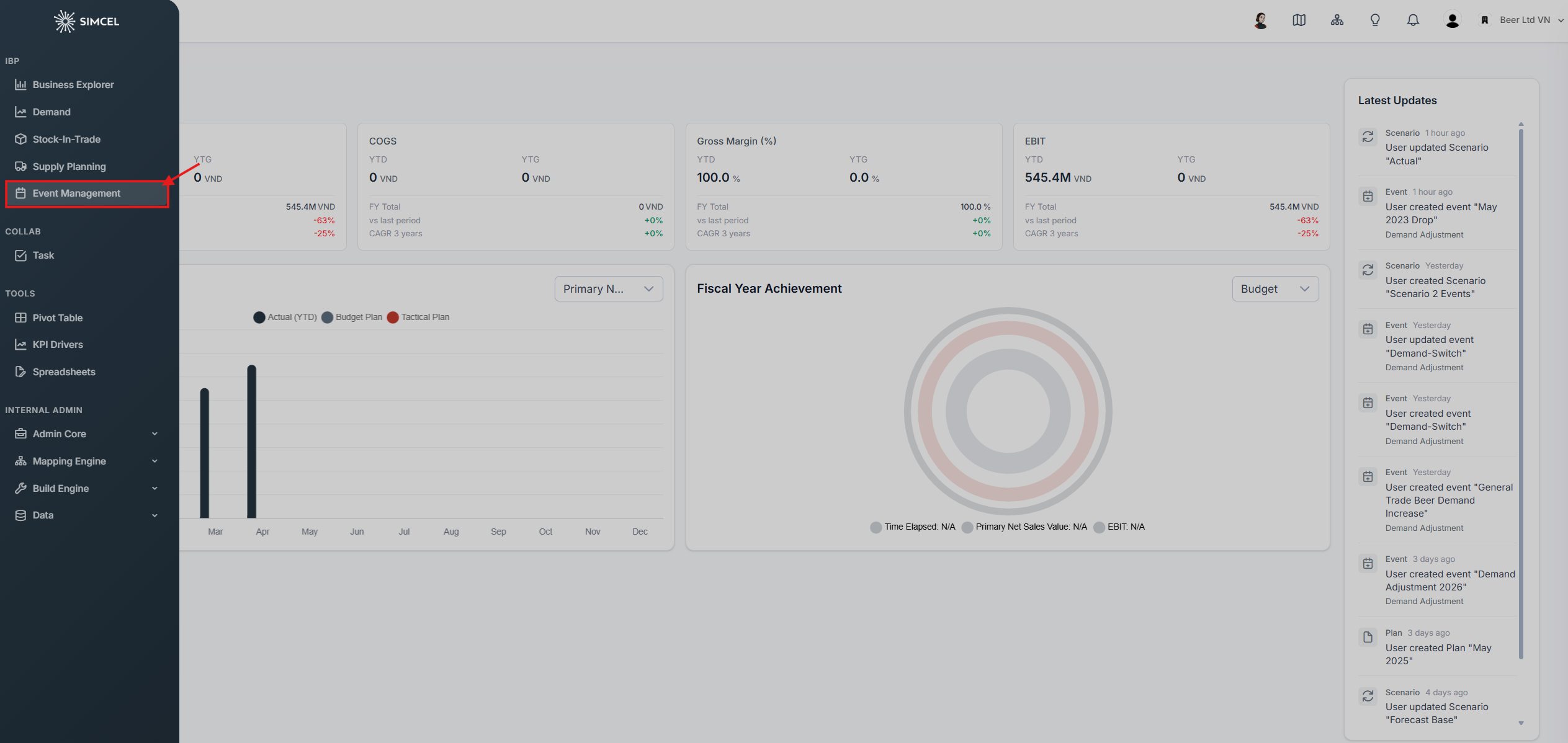The image size is (1568, 743).
Task: Click the Supply Planning truck icon
Action: [x=20, y=166]
